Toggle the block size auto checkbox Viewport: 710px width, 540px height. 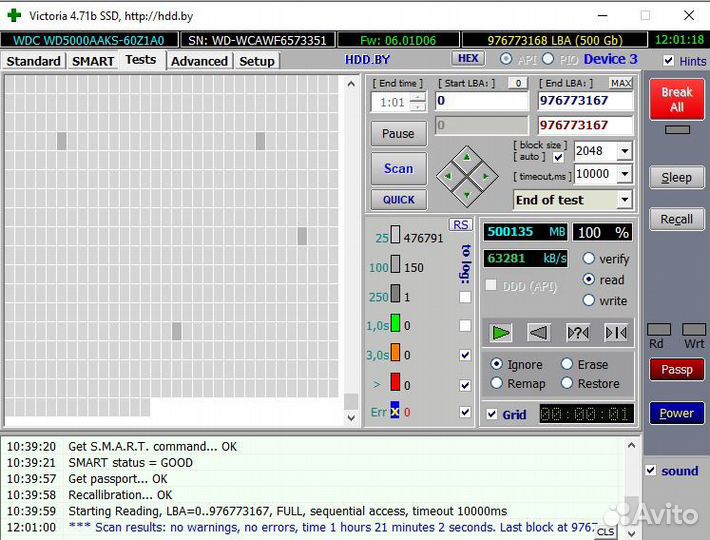click(558, 157)
